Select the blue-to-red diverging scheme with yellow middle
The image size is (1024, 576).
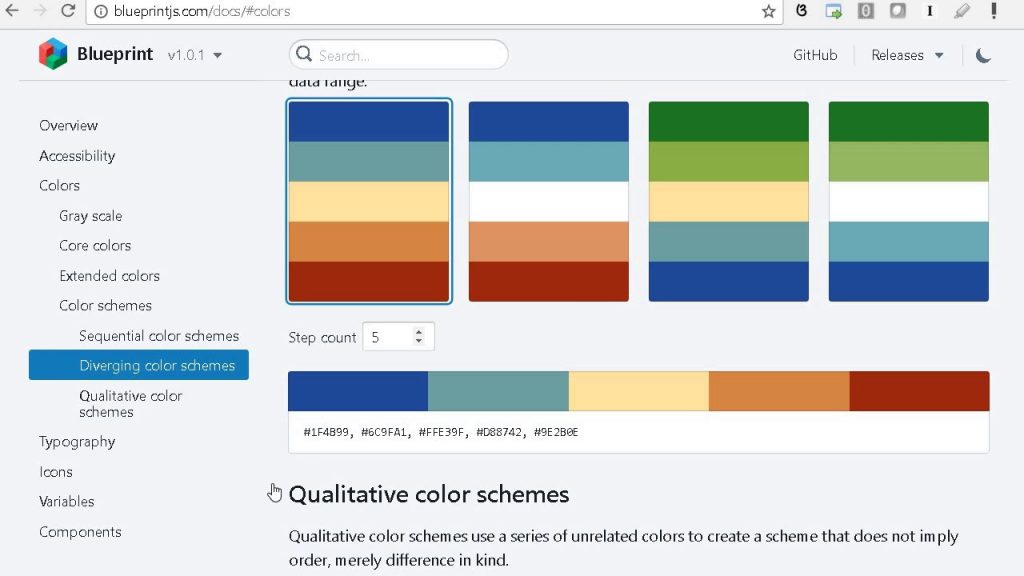[x=369, y=201]
